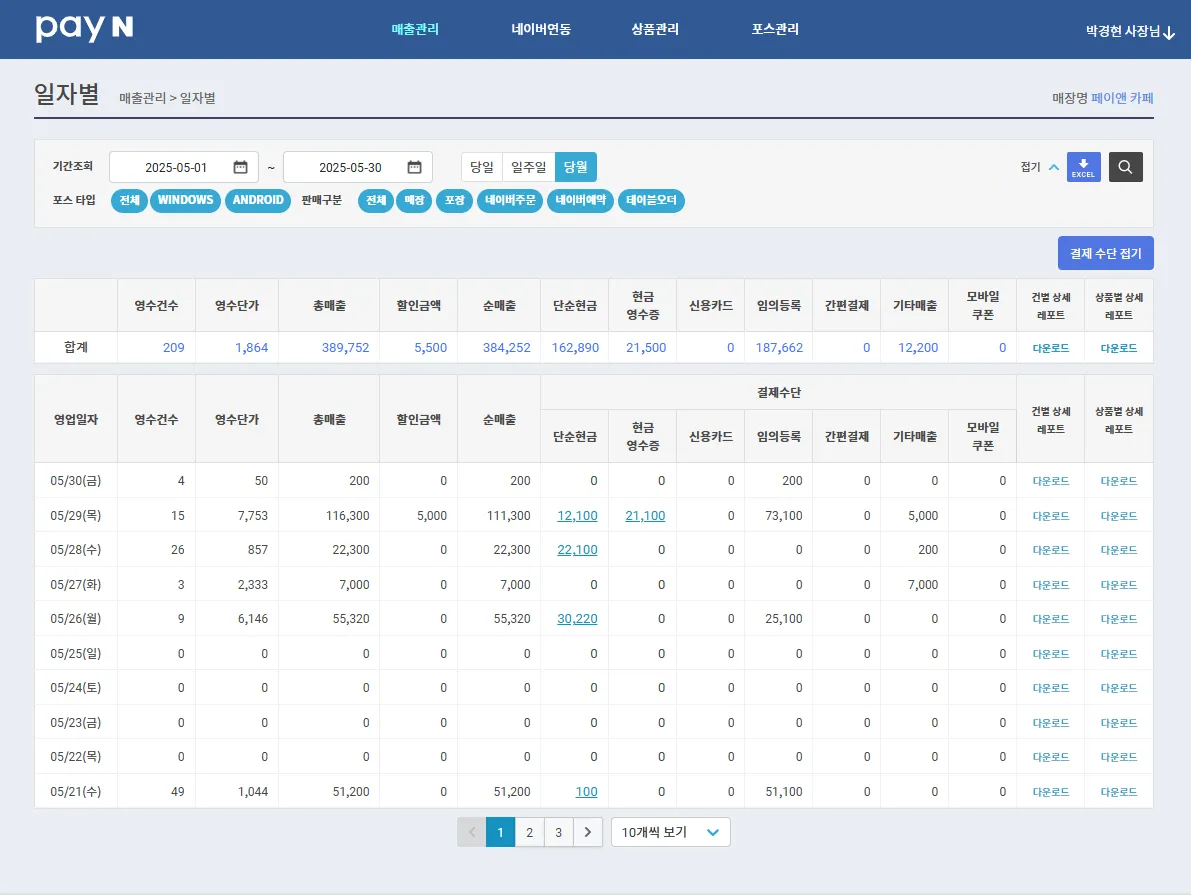The image size is (1191, 895).
Task: Click the start date field 2025-05-01
Action: [176, 167]
